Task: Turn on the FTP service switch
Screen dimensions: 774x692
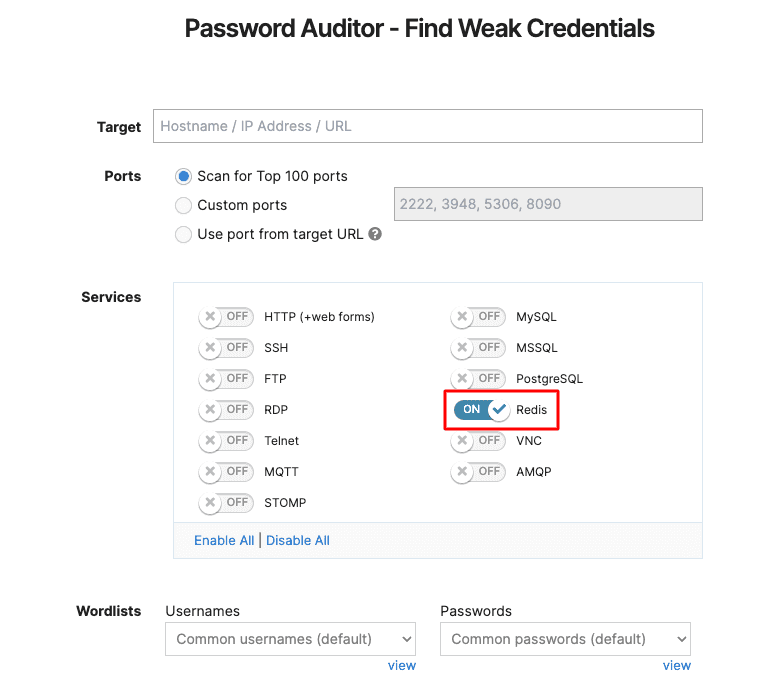Action: click(x=226, y=379)
